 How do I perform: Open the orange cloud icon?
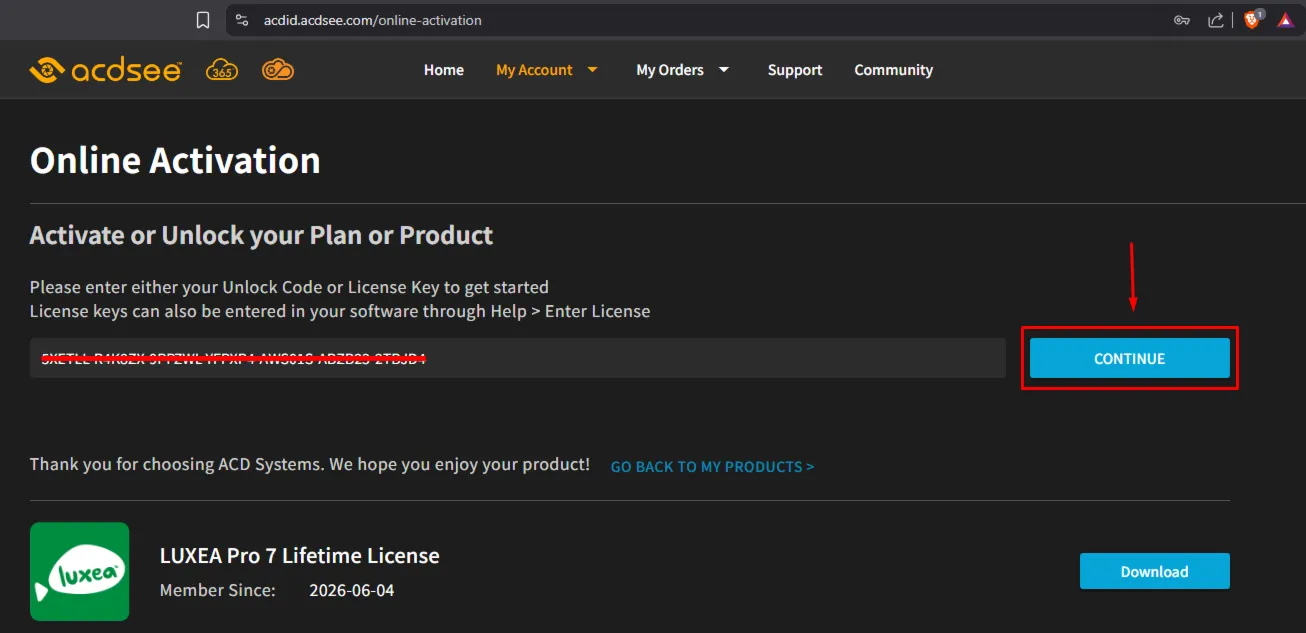[278, 70]
